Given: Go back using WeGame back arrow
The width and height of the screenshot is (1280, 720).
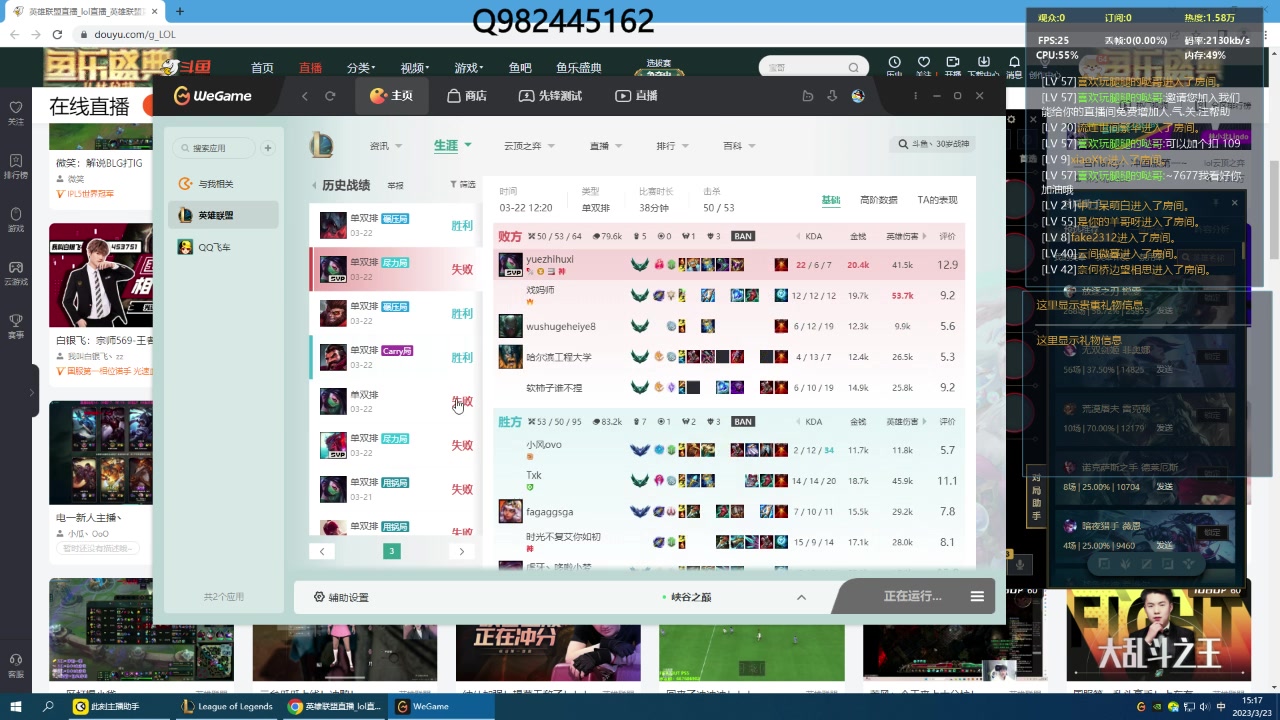Looking at the screenshot, I should click(x=305, y=96).
